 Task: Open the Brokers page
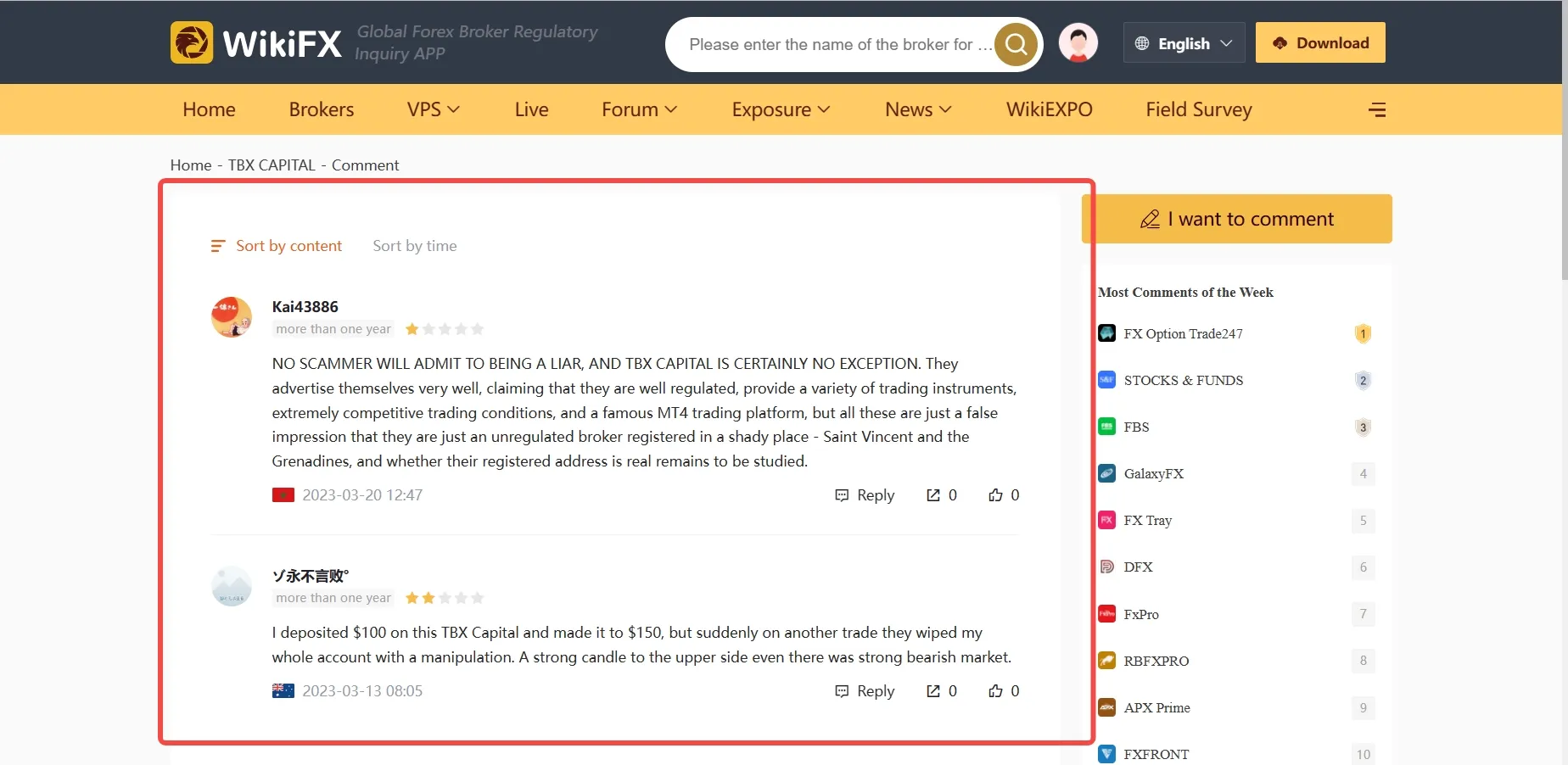click(x=322, y=109)
